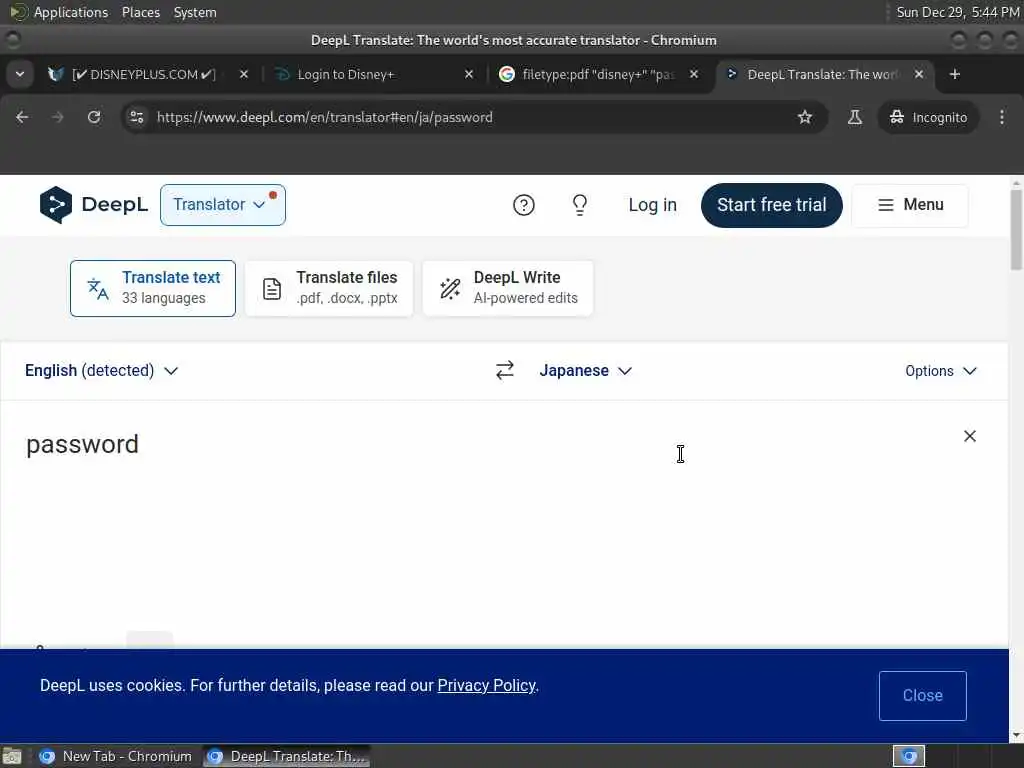The height and width of the screenshot is (768, 1024).
Task: Click the Chromium labs flask icon
Action: pyautogui.click(x=854, y=117)
